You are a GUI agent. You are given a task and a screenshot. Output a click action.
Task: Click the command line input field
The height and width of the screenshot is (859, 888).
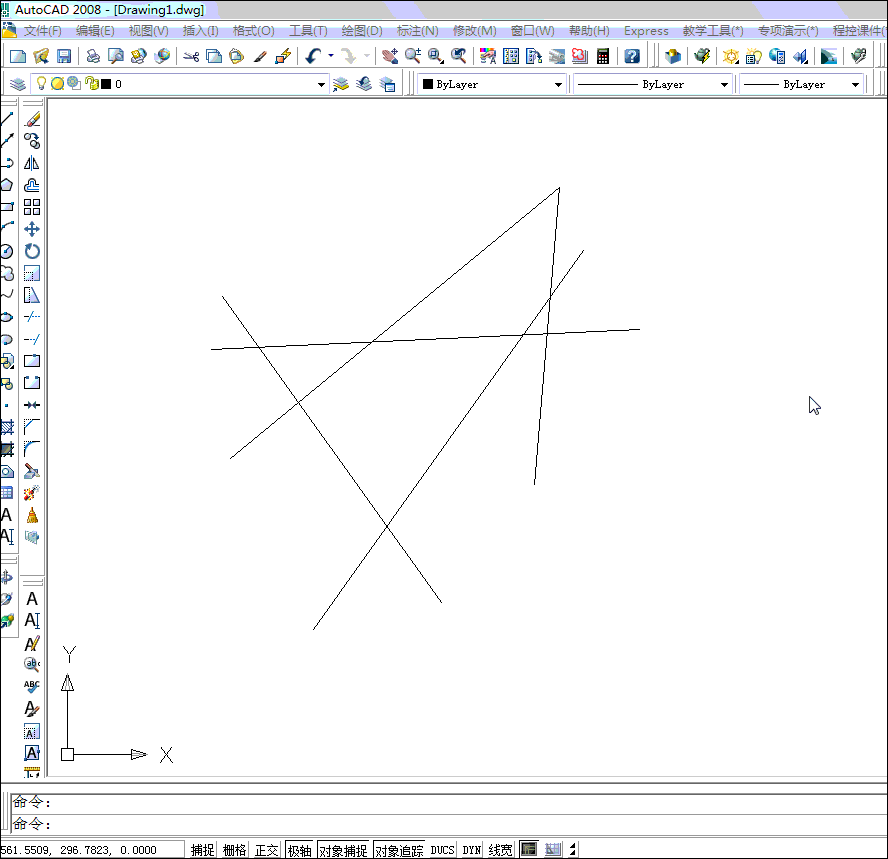pos(447,824)
